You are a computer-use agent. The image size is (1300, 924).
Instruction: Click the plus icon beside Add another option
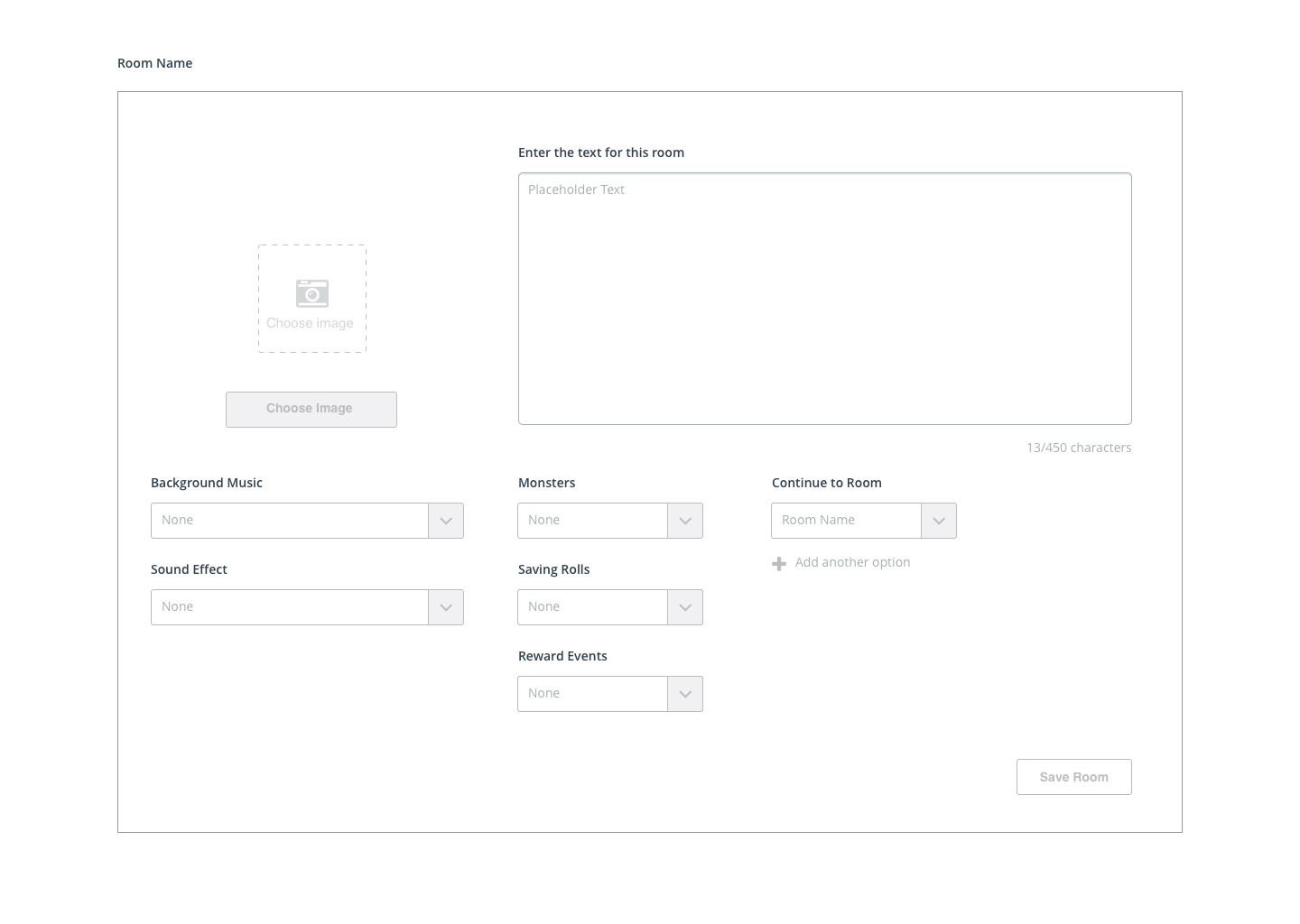coord(779,563)
